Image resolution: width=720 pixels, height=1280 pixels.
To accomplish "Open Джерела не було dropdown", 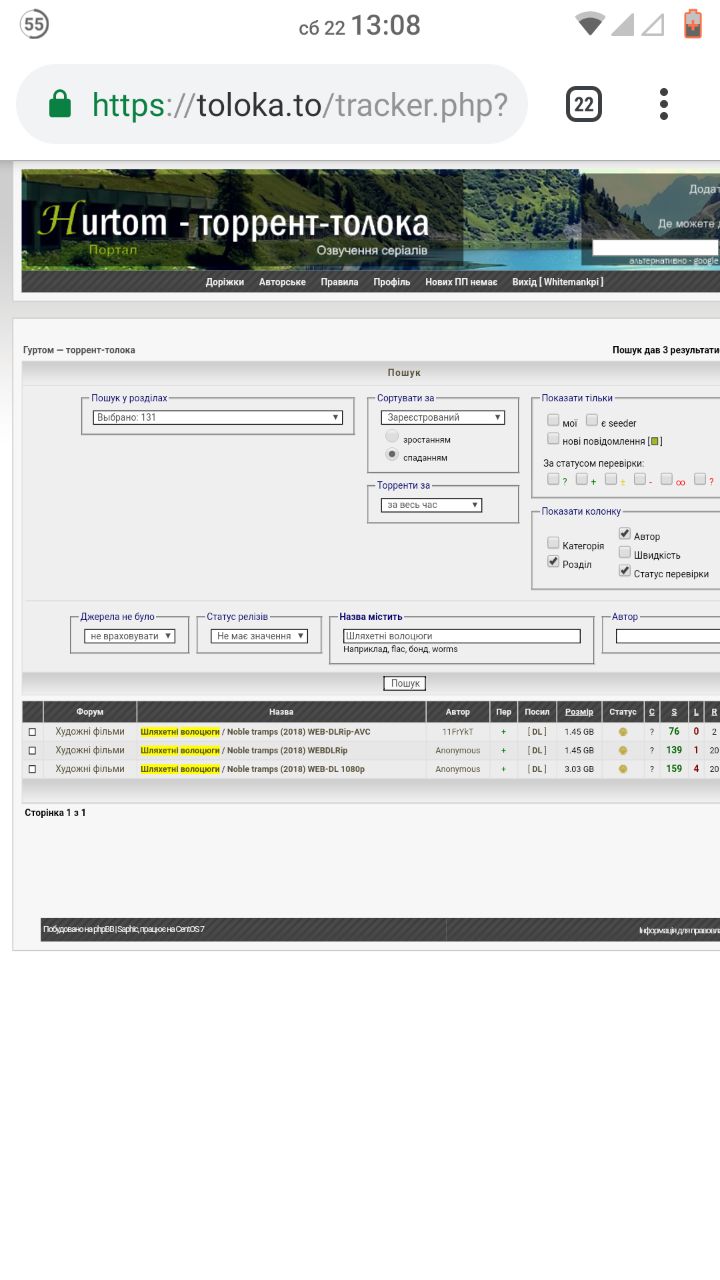I will (130, 636).
